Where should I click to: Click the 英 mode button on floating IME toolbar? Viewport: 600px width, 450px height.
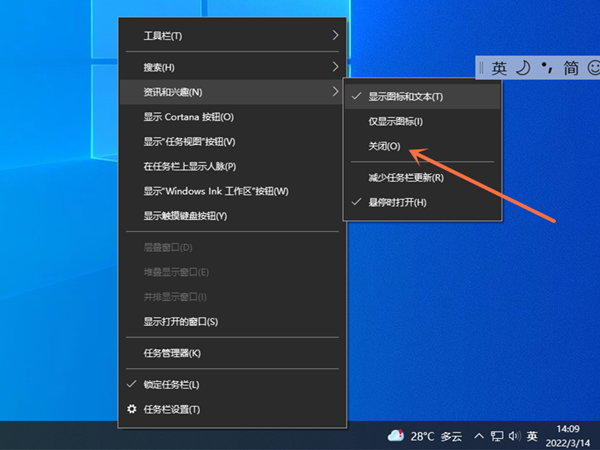[498, 68]
